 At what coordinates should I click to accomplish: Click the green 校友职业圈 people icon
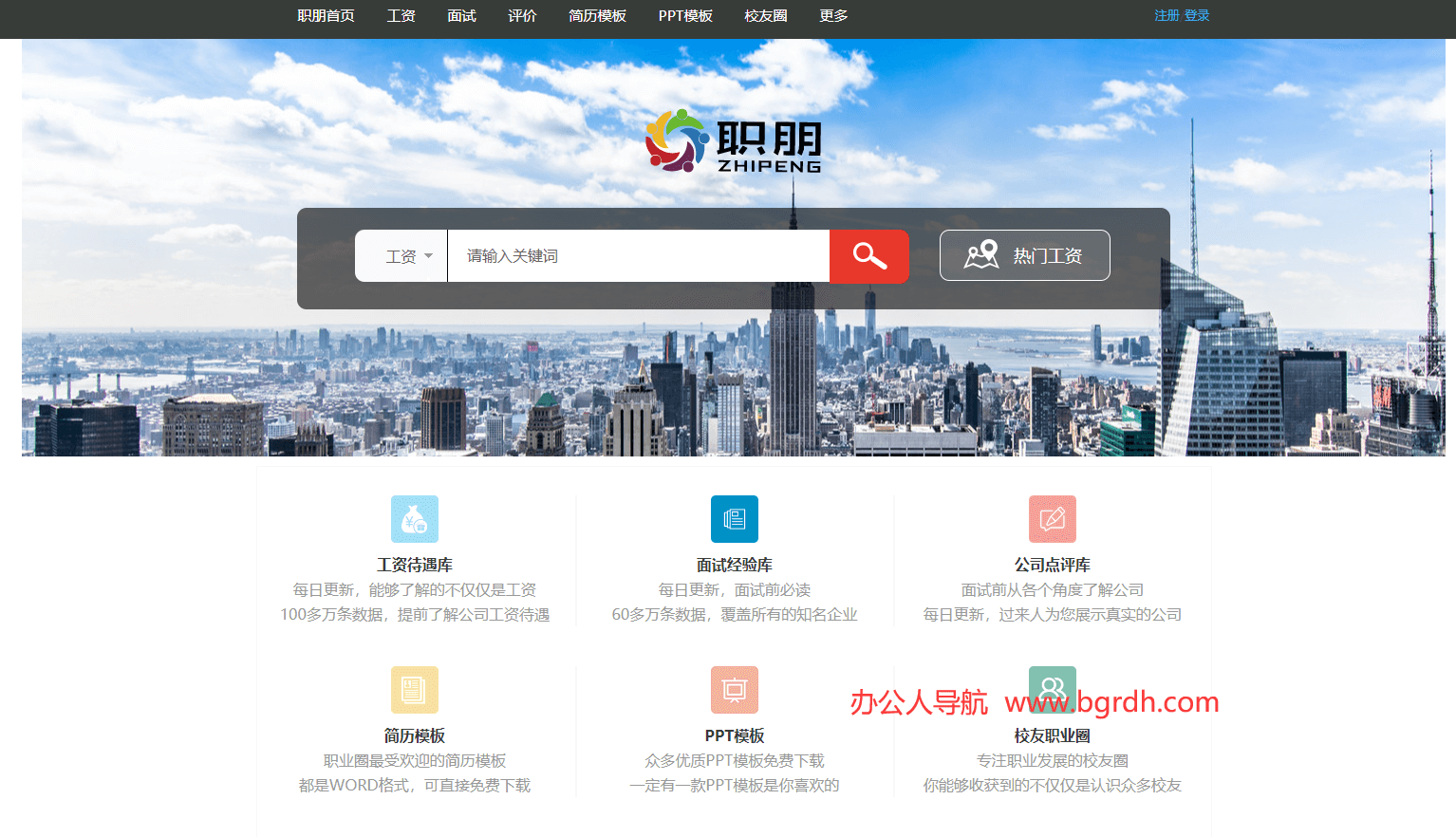click(x=1052, y=683)
